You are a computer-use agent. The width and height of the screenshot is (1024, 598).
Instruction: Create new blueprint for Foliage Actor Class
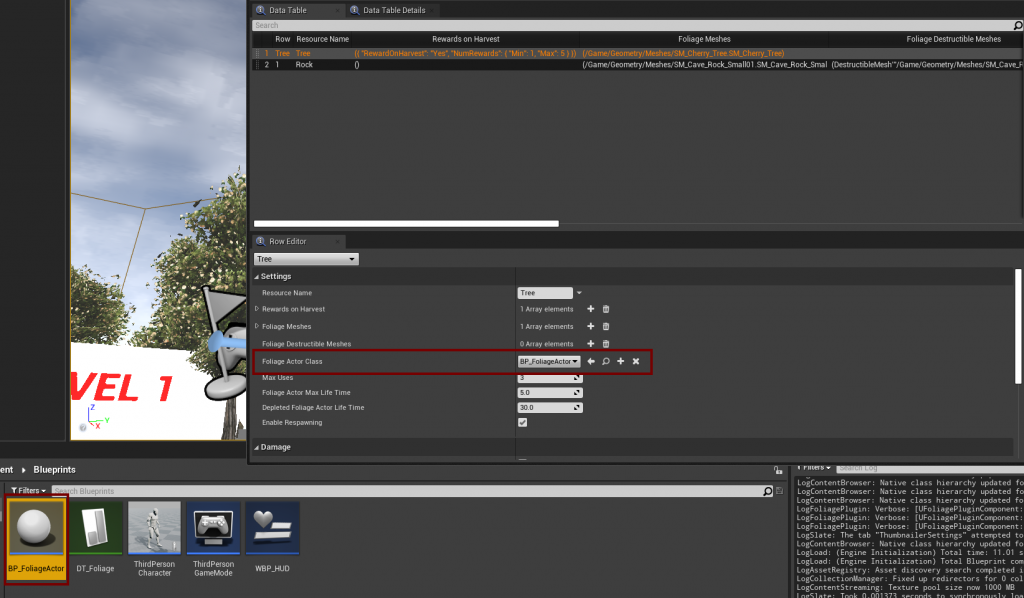(x=620, y=361)
